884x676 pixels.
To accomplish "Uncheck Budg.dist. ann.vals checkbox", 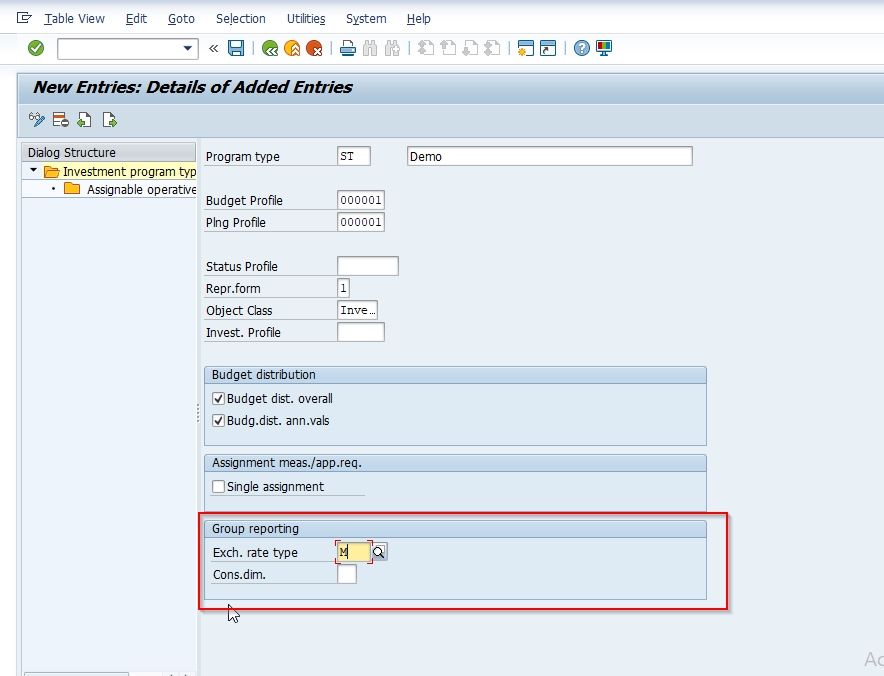I will tap(219, 421).
